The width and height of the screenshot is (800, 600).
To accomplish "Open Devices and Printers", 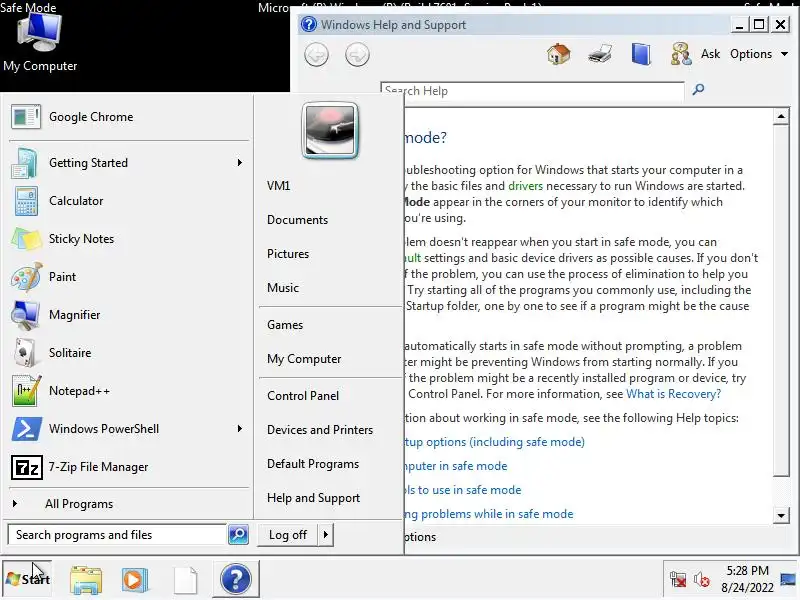I will [x=320, y=430].
